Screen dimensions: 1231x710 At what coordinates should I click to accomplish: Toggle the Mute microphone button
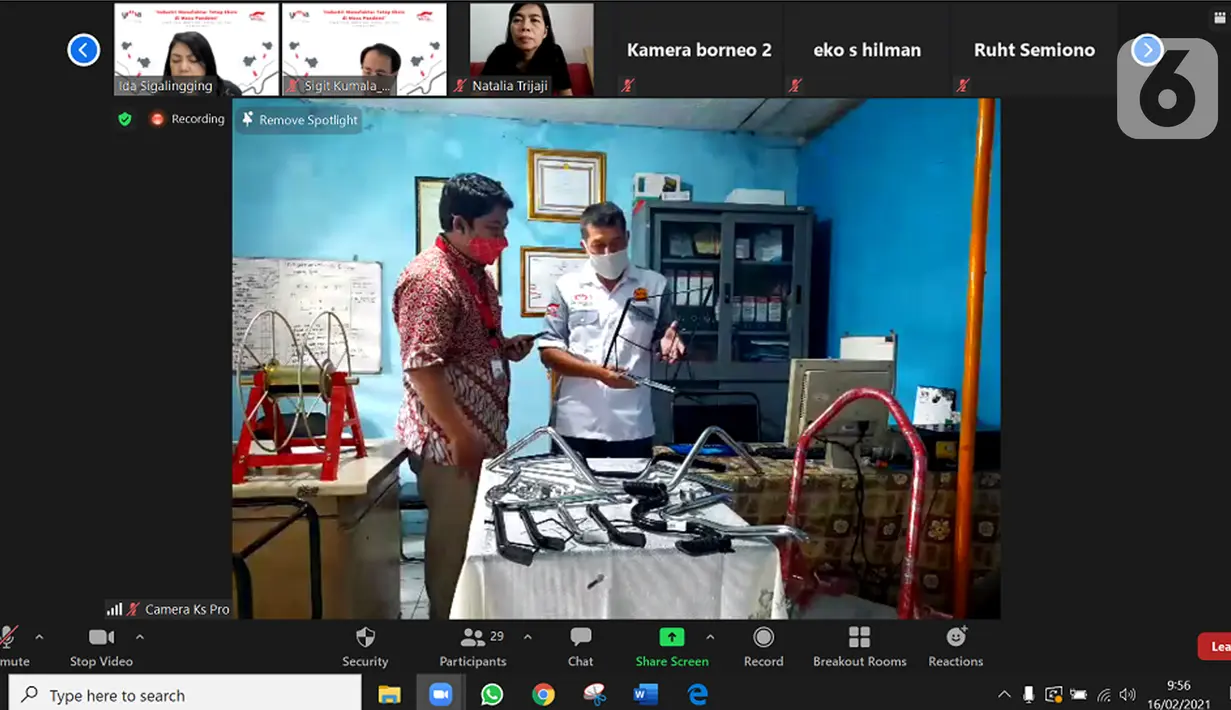tap(10, 645)
